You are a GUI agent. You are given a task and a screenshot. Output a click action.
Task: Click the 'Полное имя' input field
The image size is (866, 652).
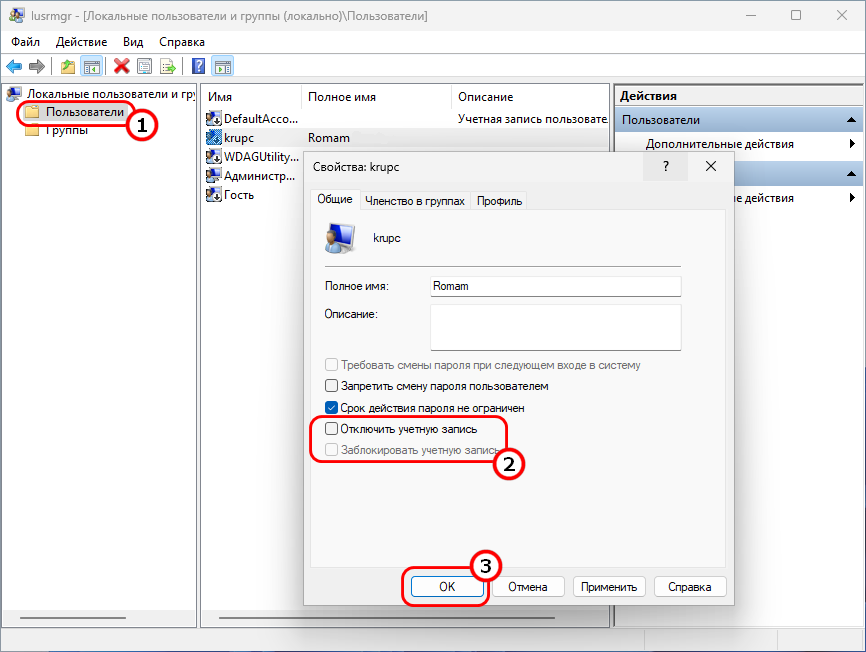coord(556,286)
